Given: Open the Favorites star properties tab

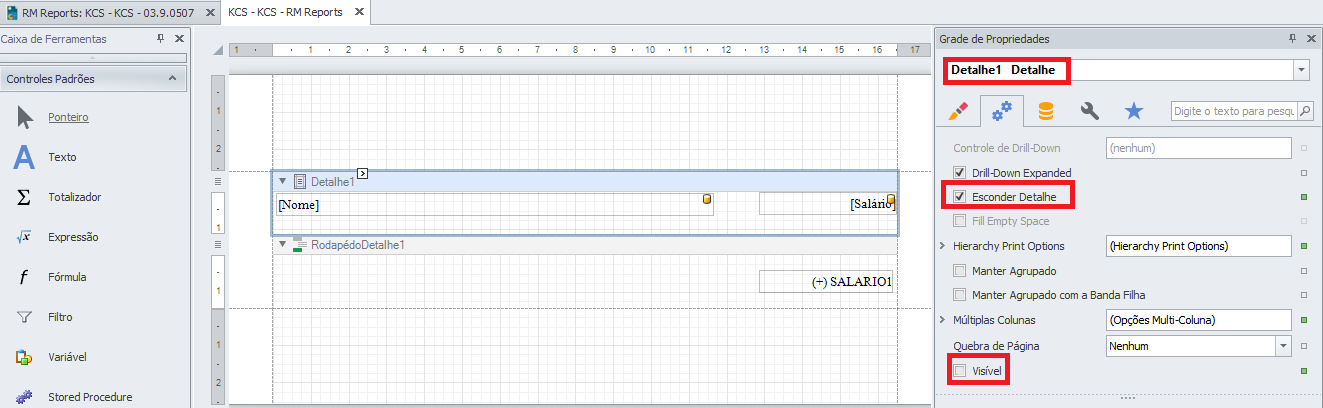Looking at the screenshot, I should pyautogui.click(x=1133, y=111).
